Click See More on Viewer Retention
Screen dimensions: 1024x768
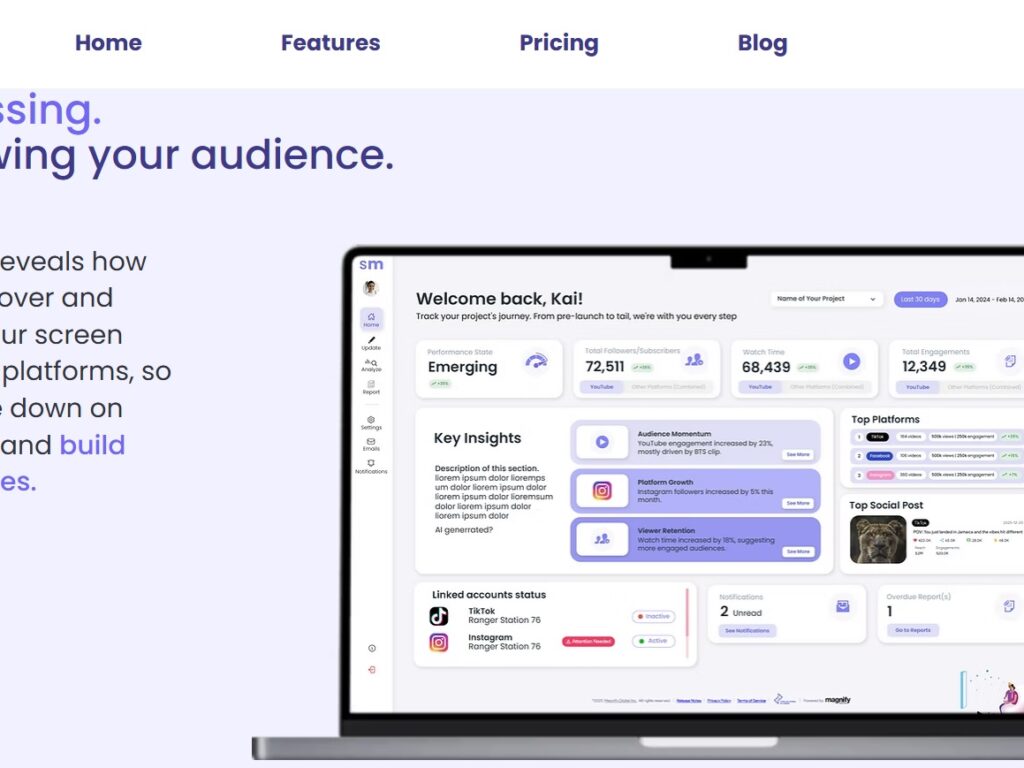click(x=798, y=552)
